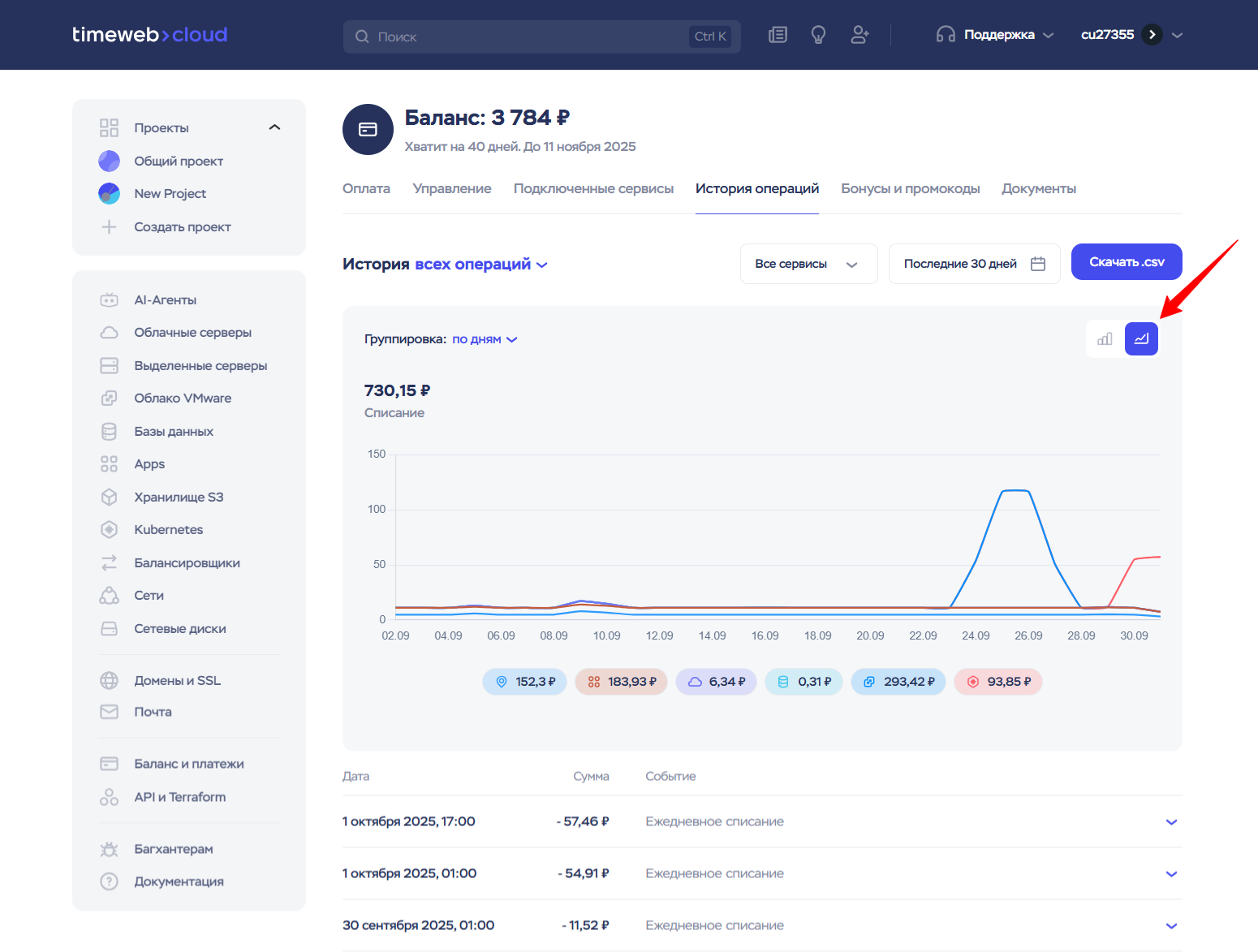Open Облачные серверы section
This screenshot has width=1258, height=952.
(x=192, y=333)
